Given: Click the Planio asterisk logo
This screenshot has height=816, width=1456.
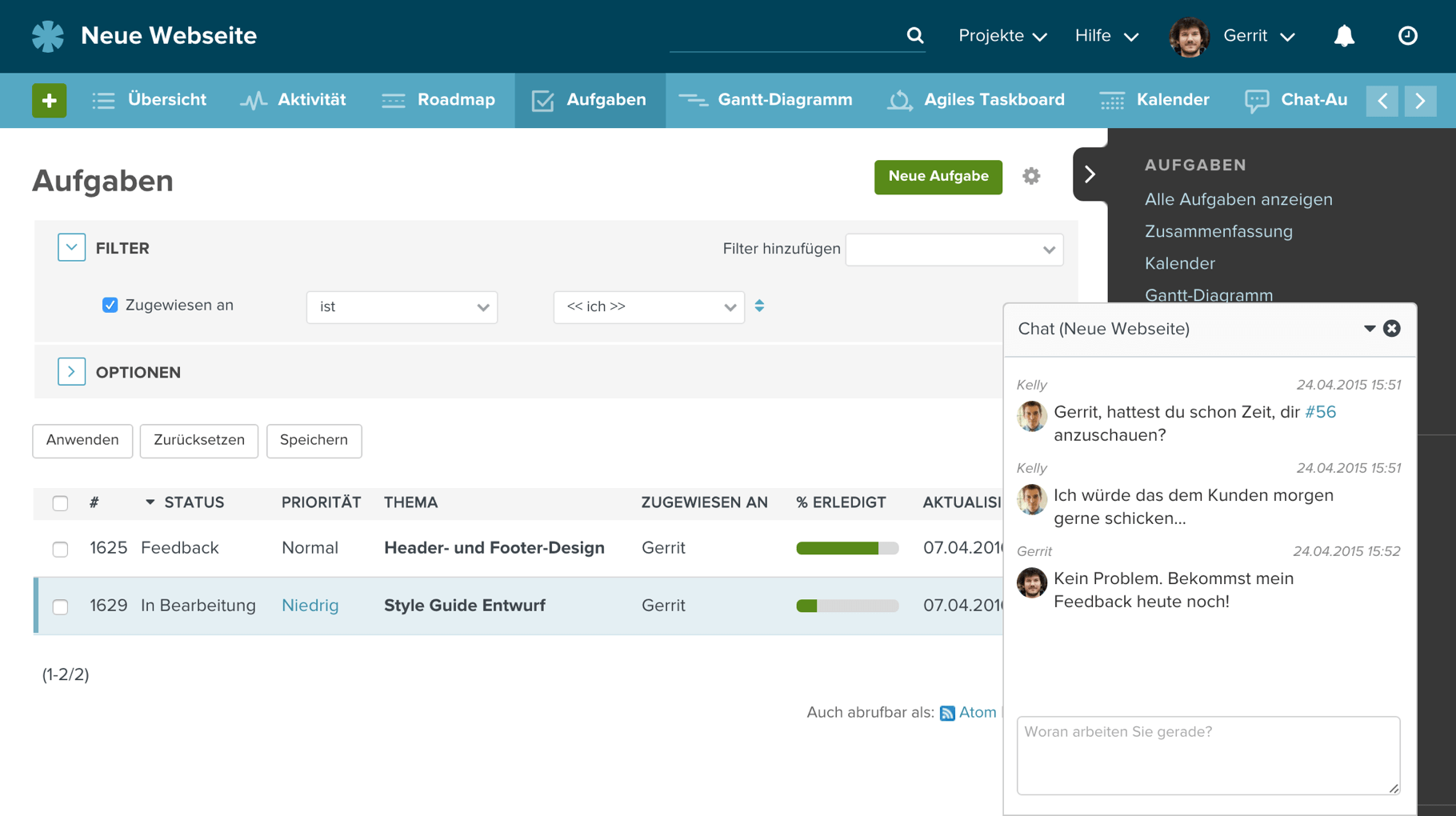Looking at the screenshot, I should (x=48, y=35).
